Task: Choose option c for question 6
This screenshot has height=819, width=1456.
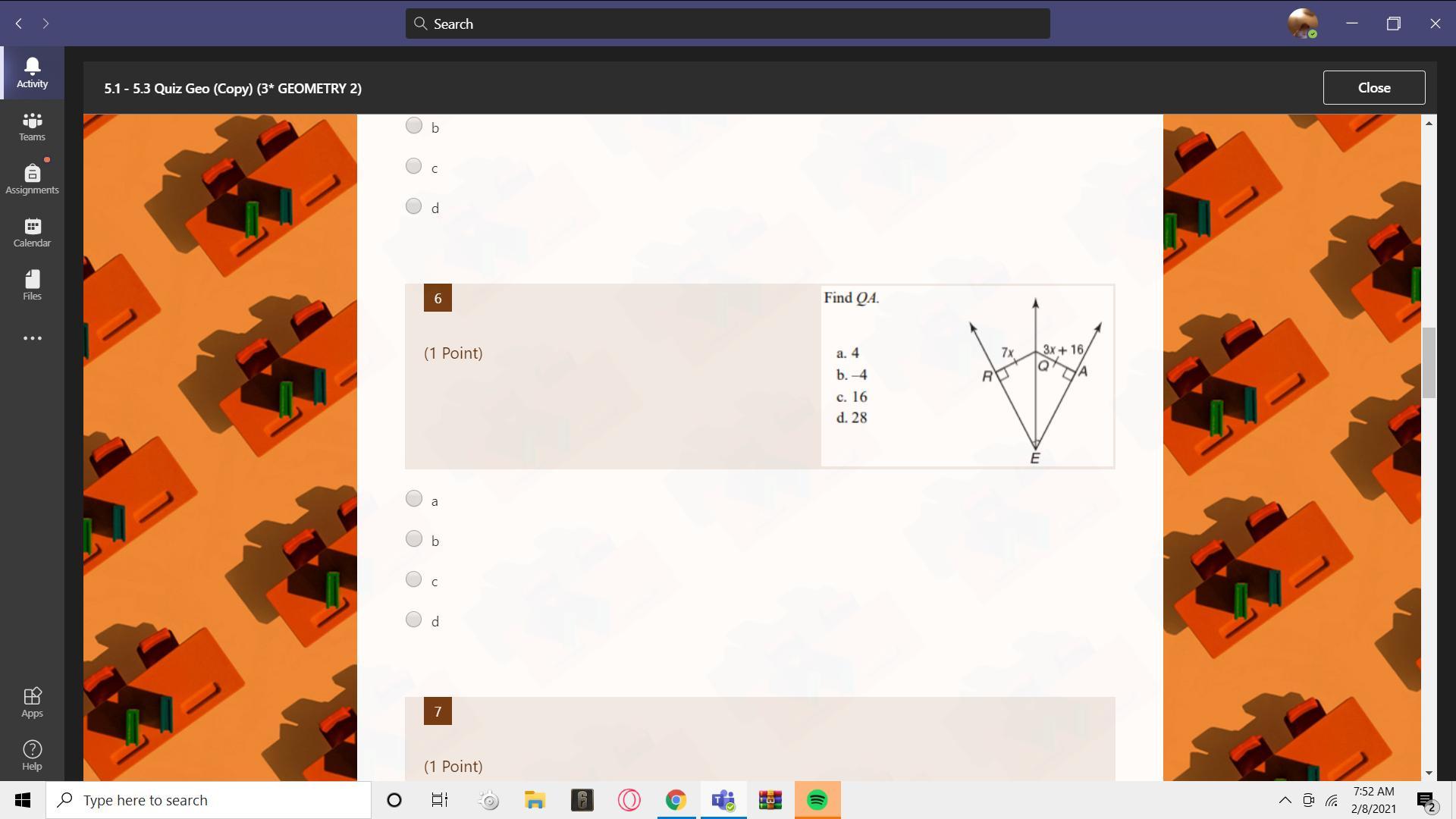Action: [x=413, y=579]
